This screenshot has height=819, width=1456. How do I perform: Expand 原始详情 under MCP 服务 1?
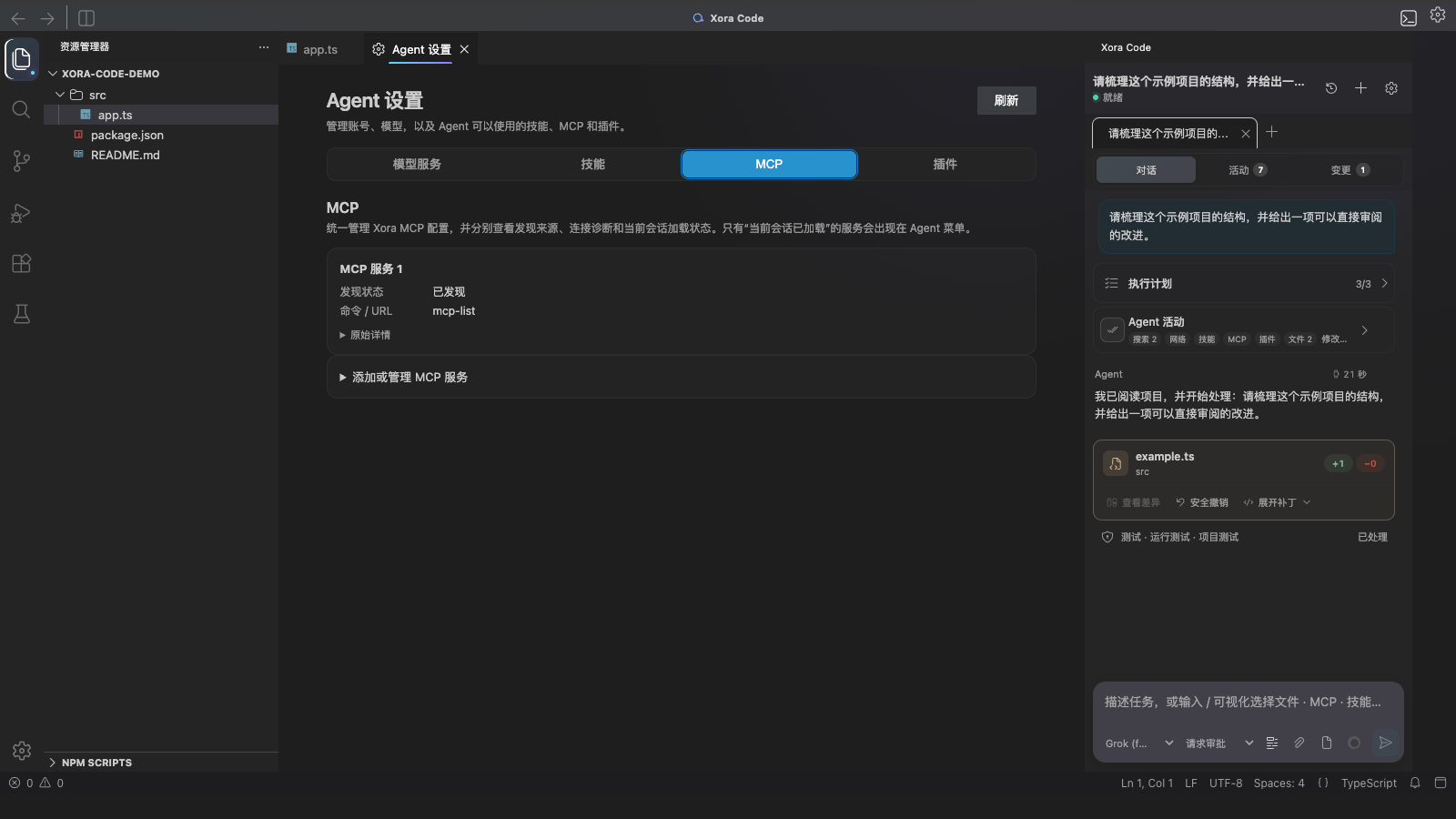365,335
